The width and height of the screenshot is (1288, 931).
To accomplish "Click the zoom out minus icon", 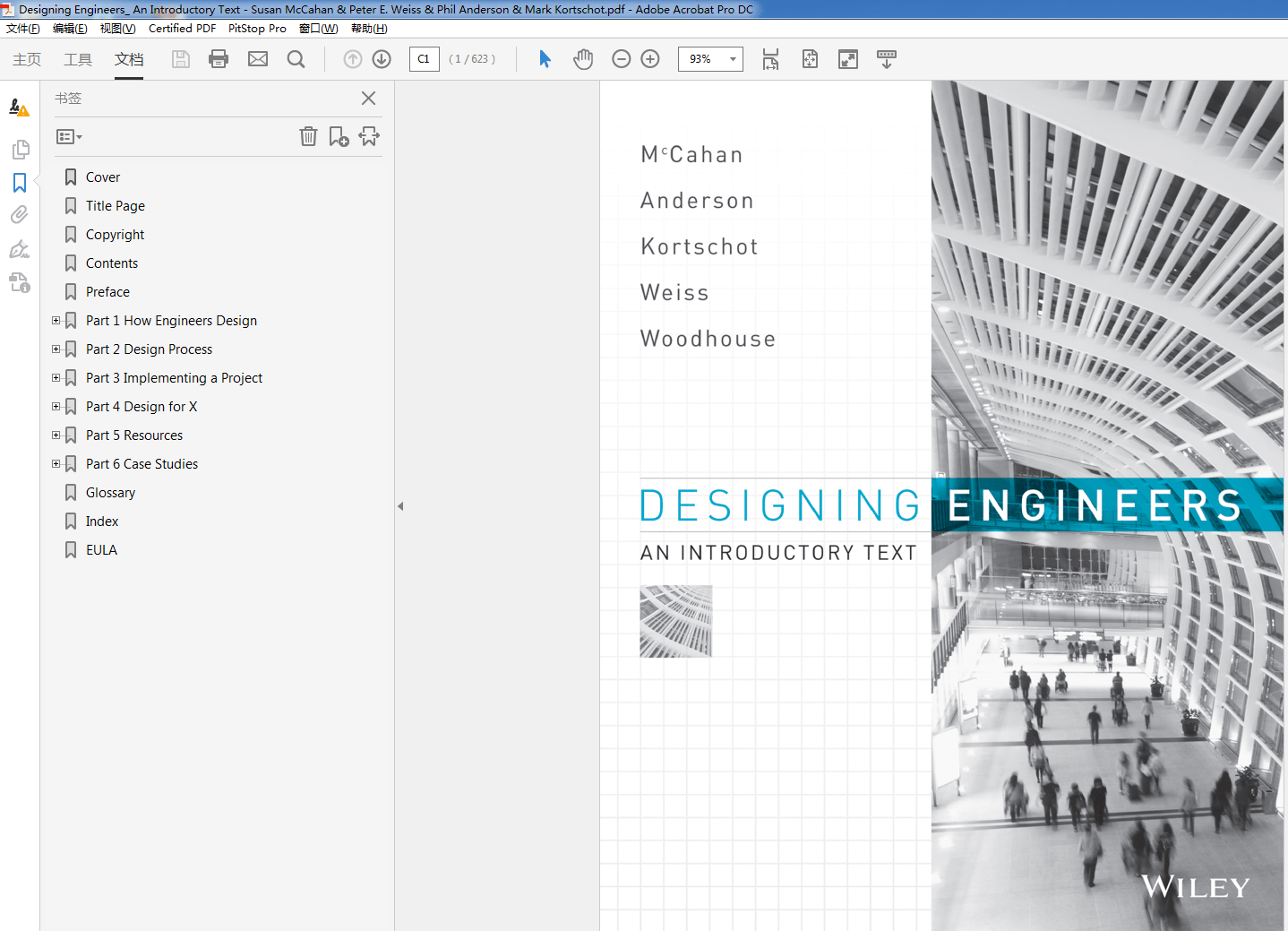I will pyautogui.click(x=621, y=59).
